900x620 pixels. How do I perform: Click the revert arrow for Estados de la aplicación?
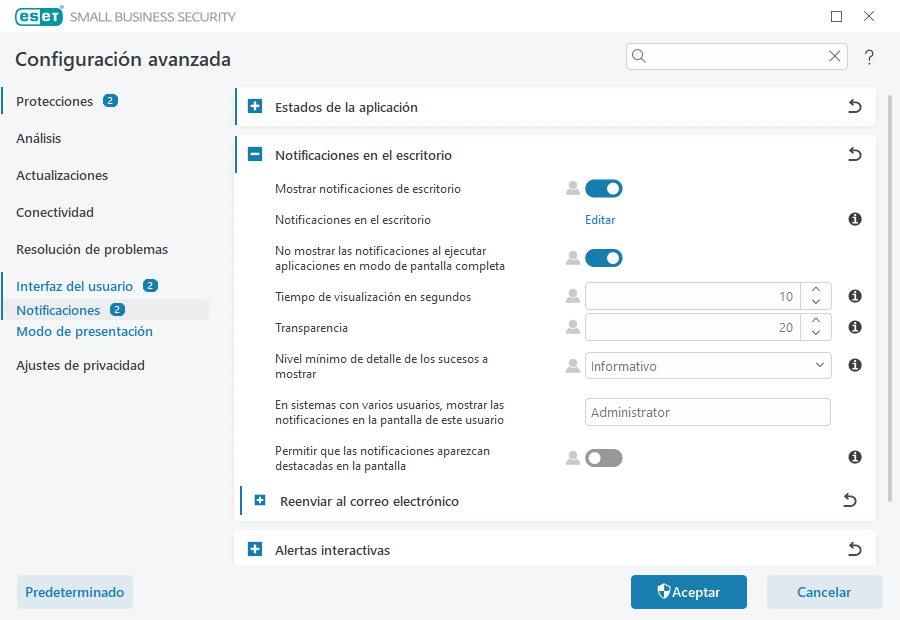[x=855, y=106]
